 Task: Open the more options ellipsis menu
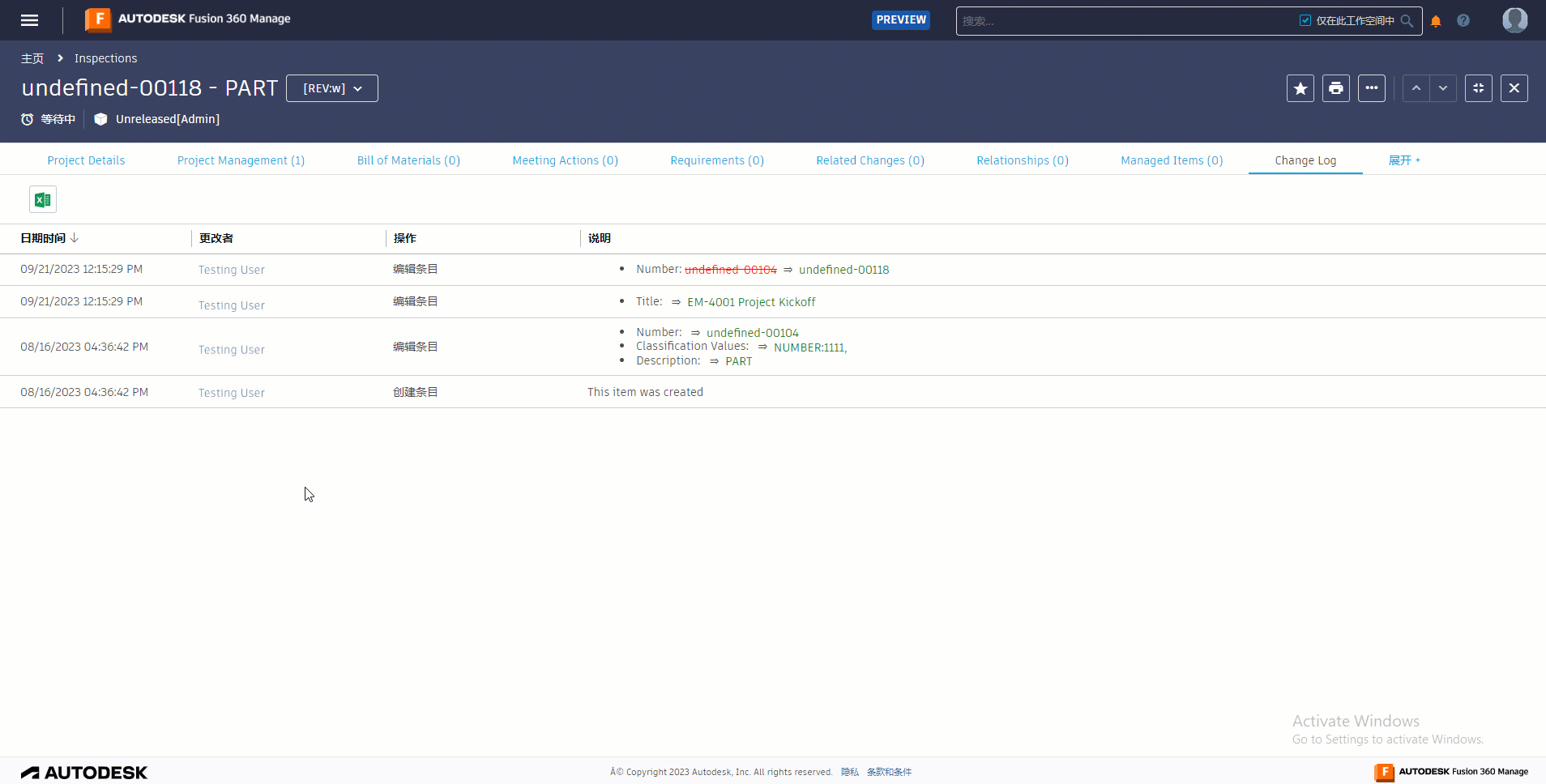pyautogui.click(x=1371, y=88)
